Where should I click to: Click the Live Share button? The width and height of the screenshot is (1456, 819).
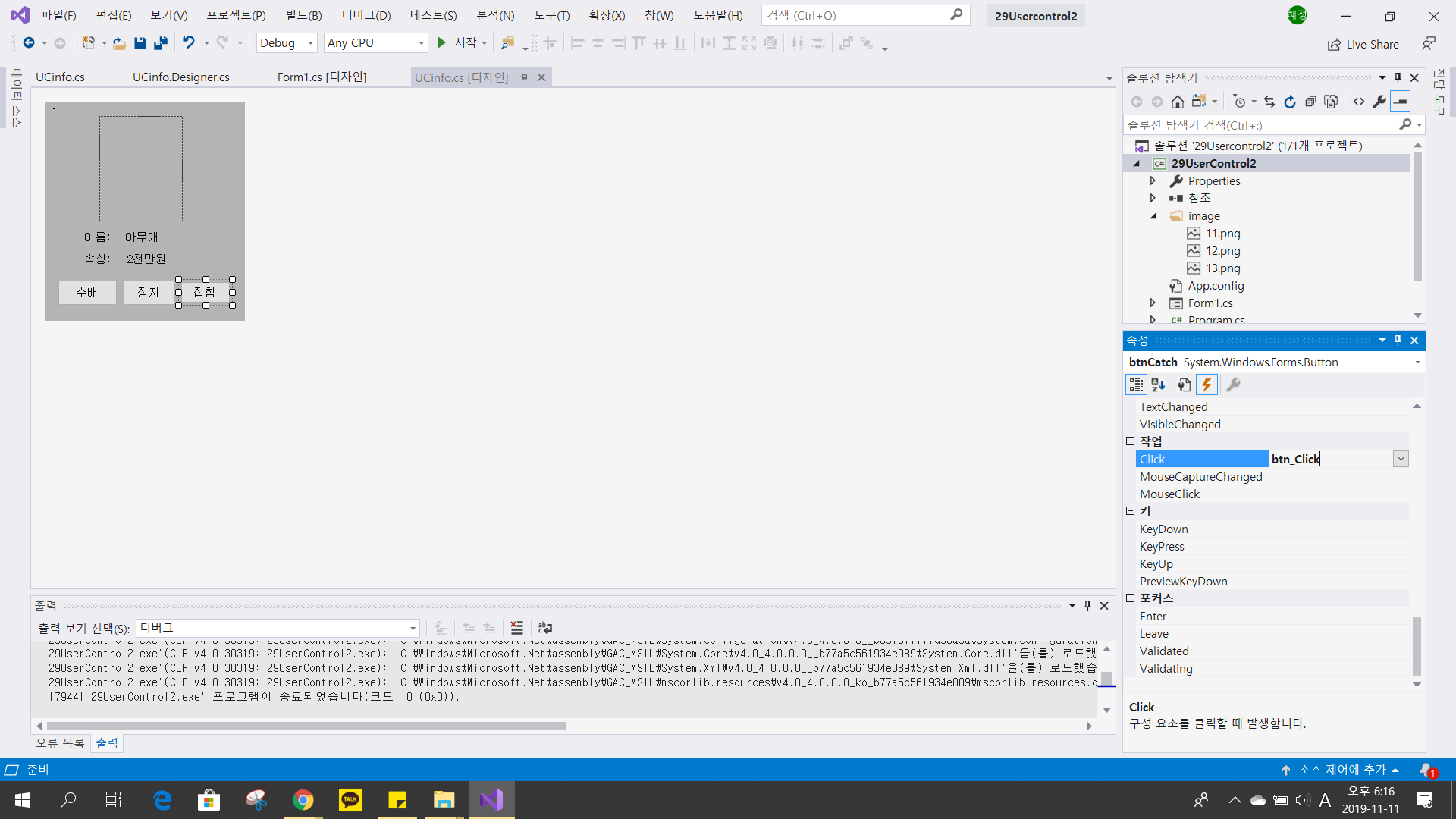(x=1363, y=44)
